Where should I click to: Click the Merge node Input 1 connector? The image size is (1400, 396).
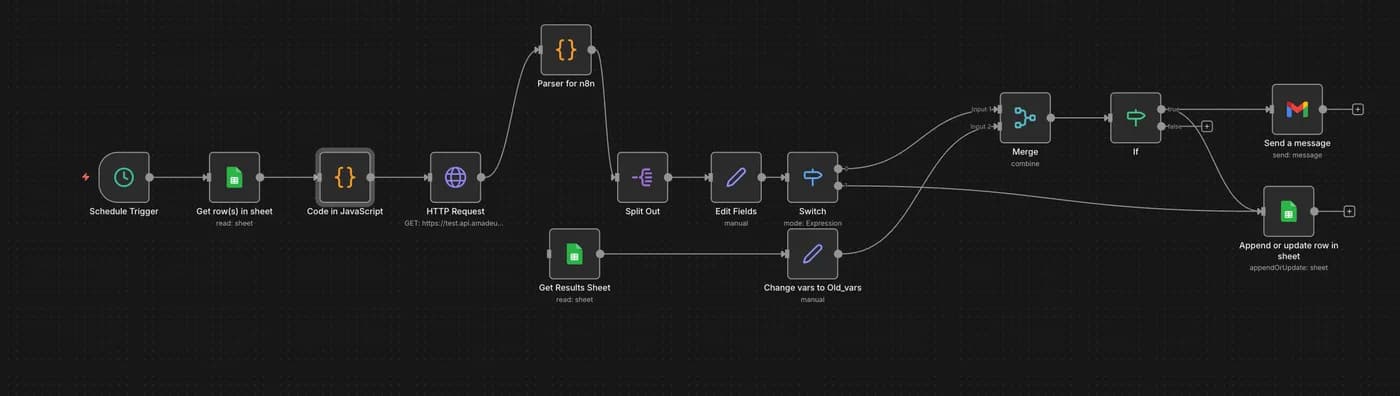[997, 109]
